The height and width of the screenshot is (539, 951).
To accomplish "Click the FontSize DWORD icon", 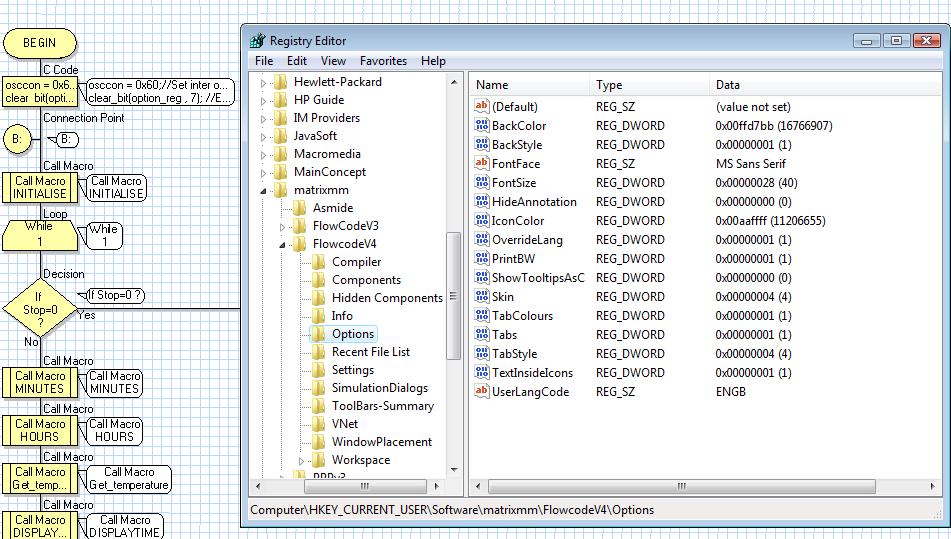I will click(482, 182).
